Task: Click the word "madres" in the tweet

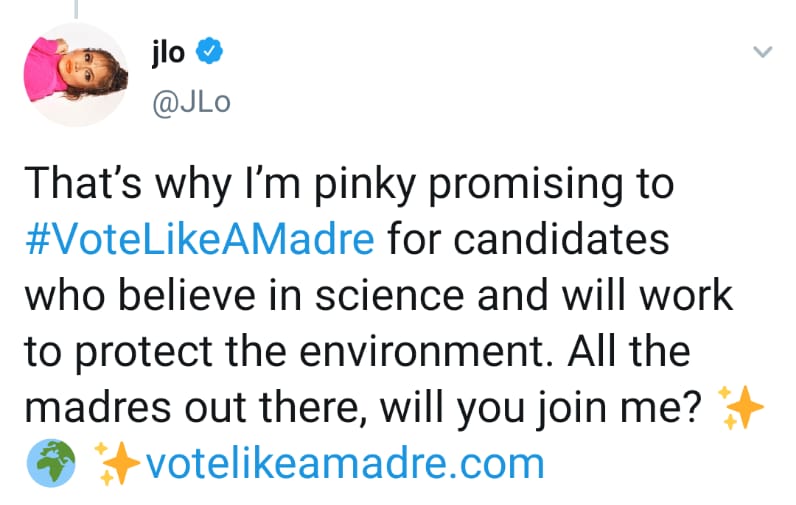Action: (x=87, y=409)
